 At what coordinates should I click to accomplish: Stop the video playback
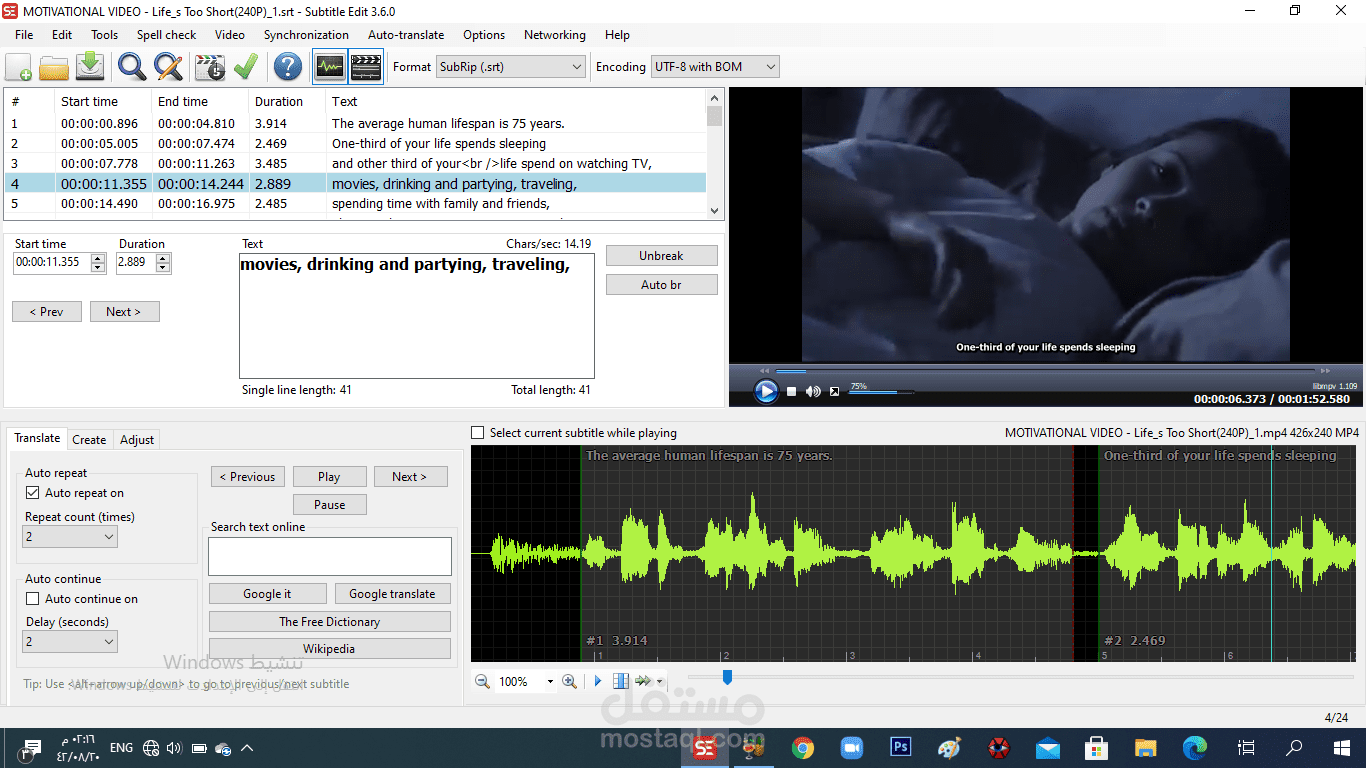coord(791,392)
